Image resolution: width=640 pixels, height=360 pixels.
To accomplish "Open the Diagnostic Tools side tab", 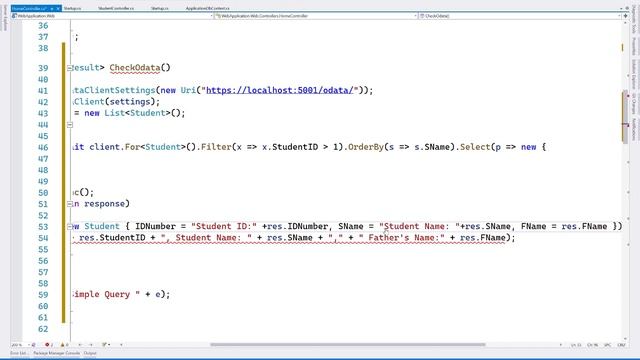I will click(634, 20).
